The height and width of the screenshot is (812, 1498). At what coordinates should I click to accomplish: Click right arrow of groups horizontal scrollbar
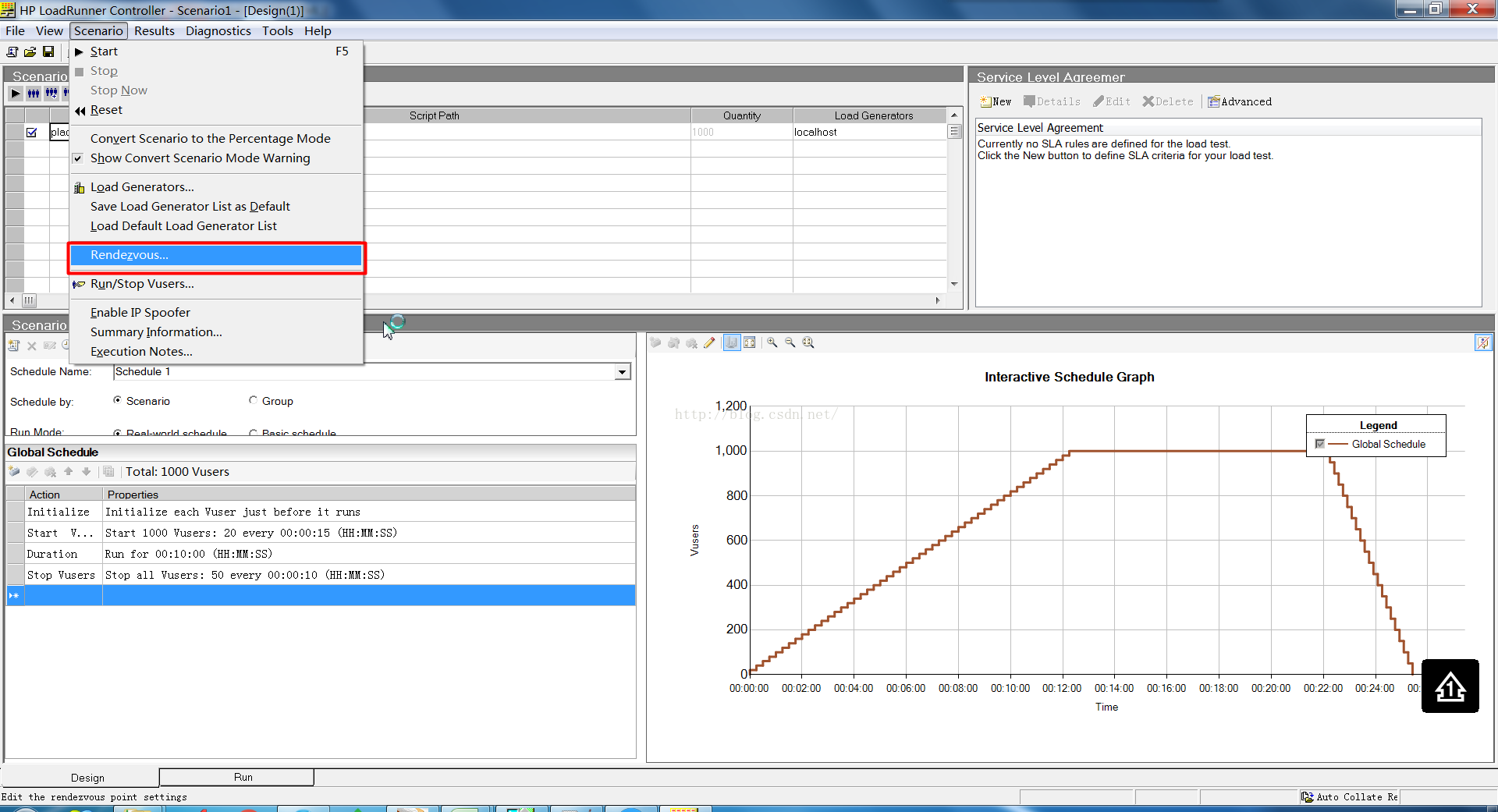938,300
